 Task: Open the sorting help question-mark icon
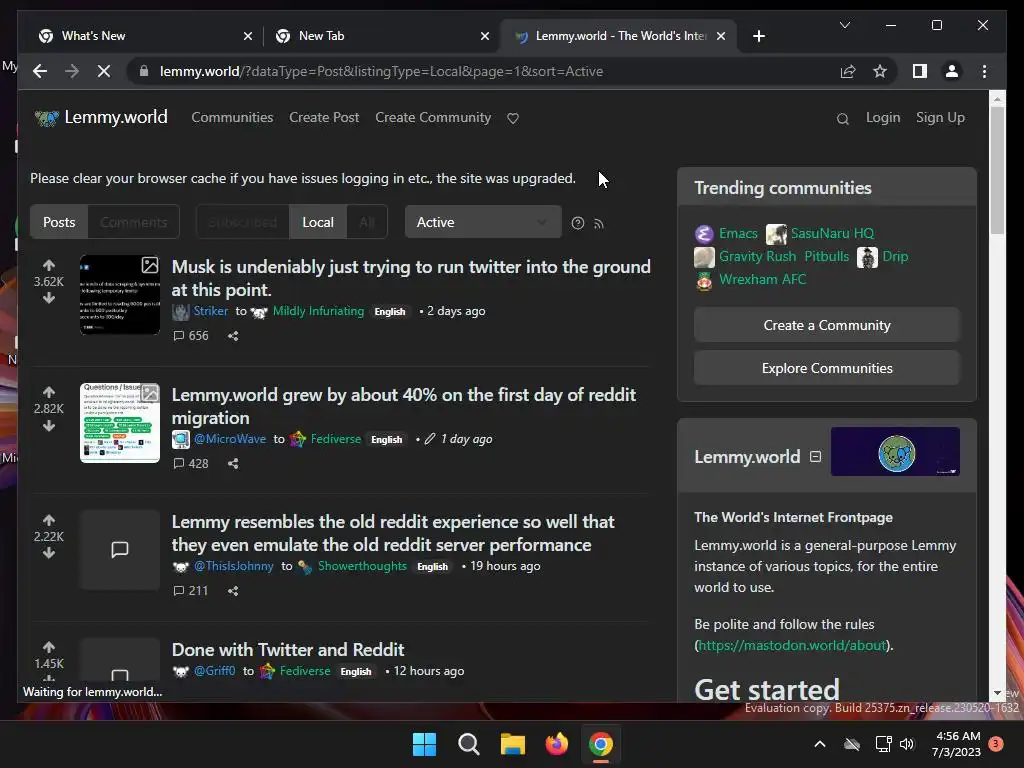[x=578, y=223]
